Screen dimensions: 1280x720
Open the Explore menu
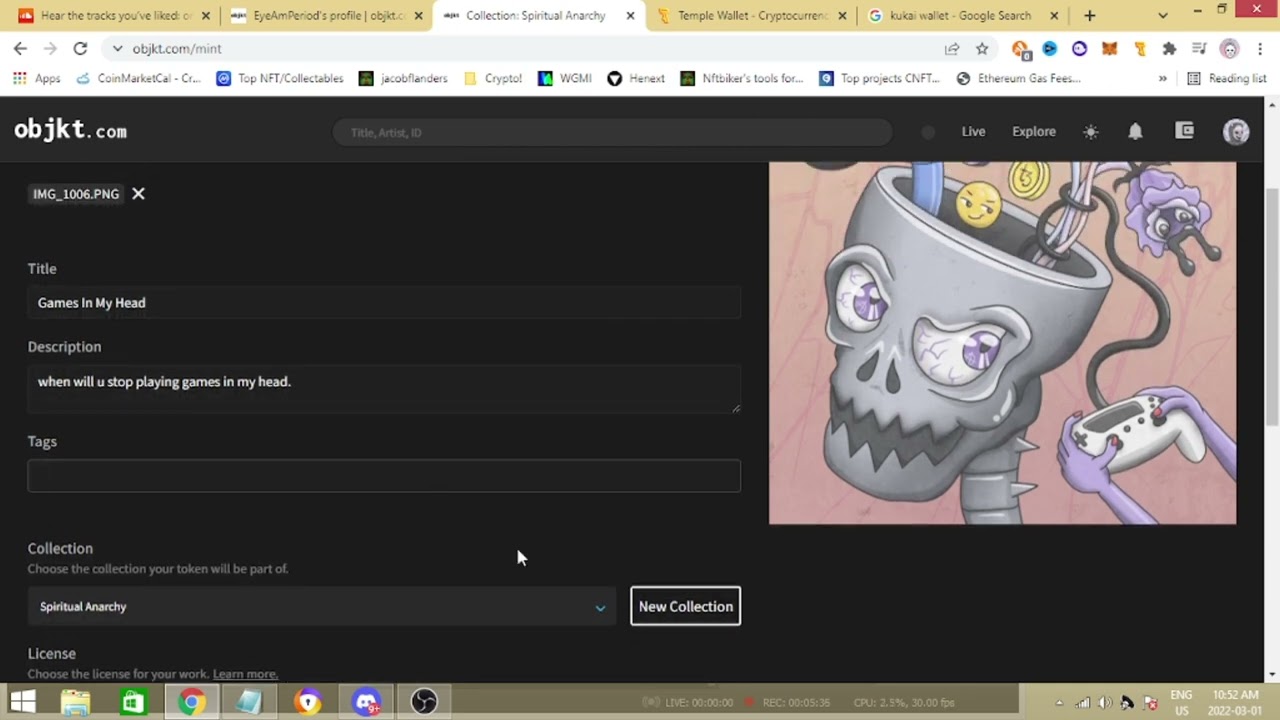pos(1034,132)
